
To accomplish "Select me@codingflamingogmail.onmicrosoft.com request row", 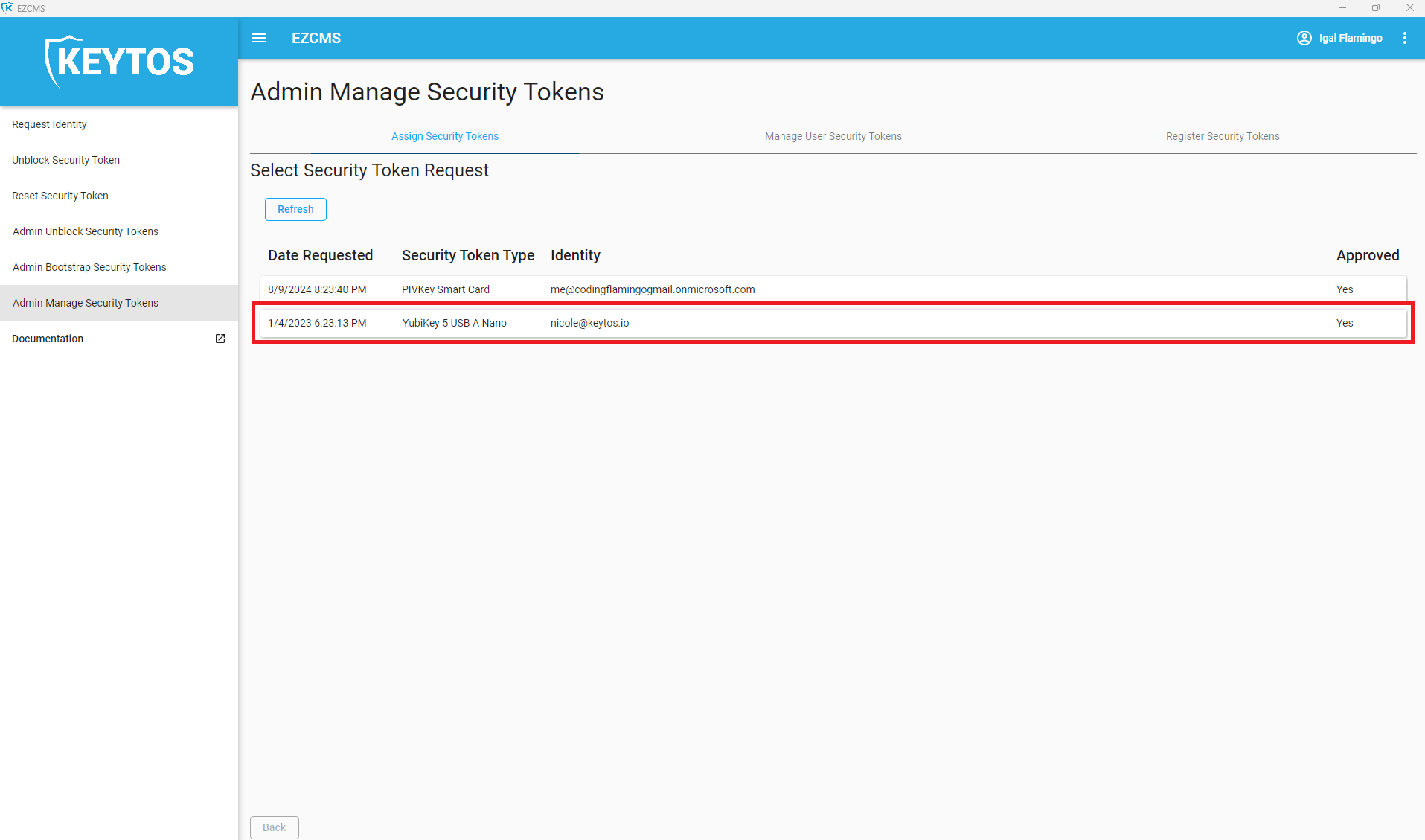I will [x=833, y=289].
